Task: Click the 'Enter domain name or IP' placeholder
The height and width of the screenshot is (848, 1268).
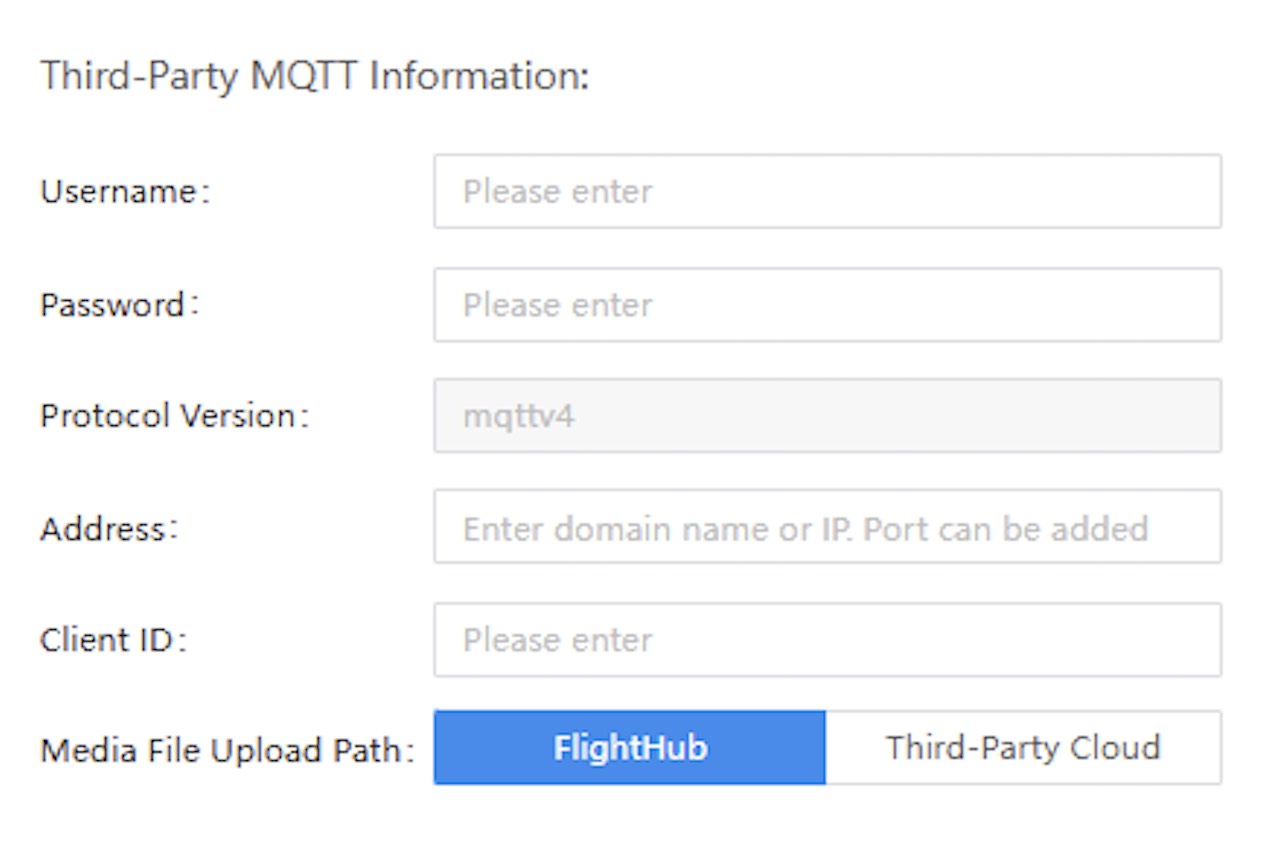Action: click(805, 527)
